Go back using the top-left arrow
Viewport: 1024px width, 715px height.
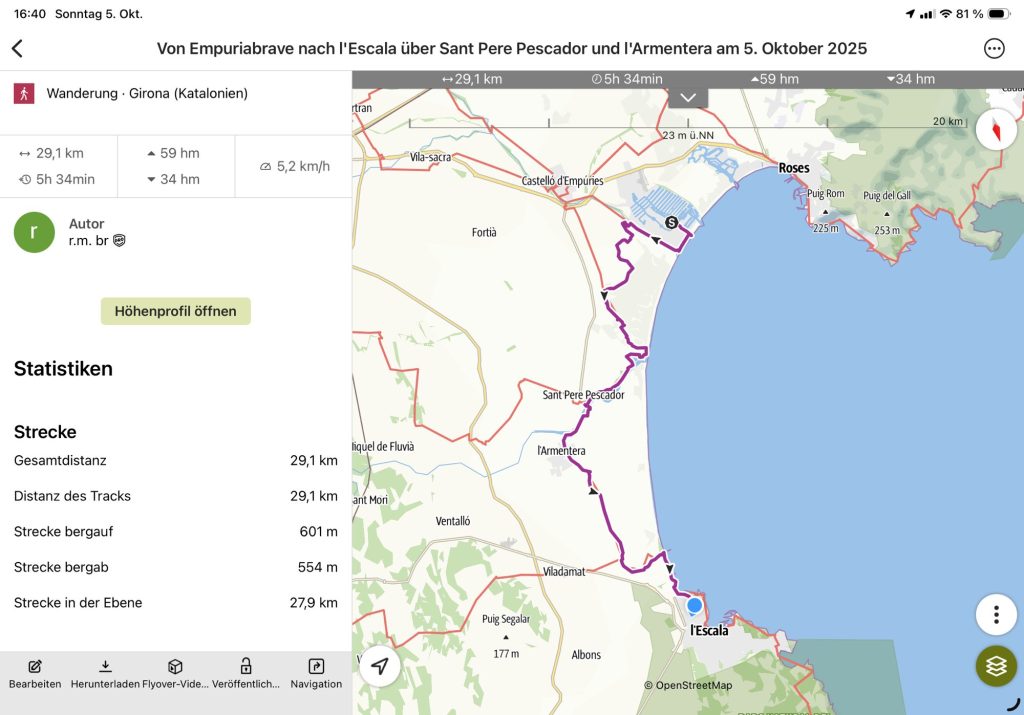tap(17, 48)
